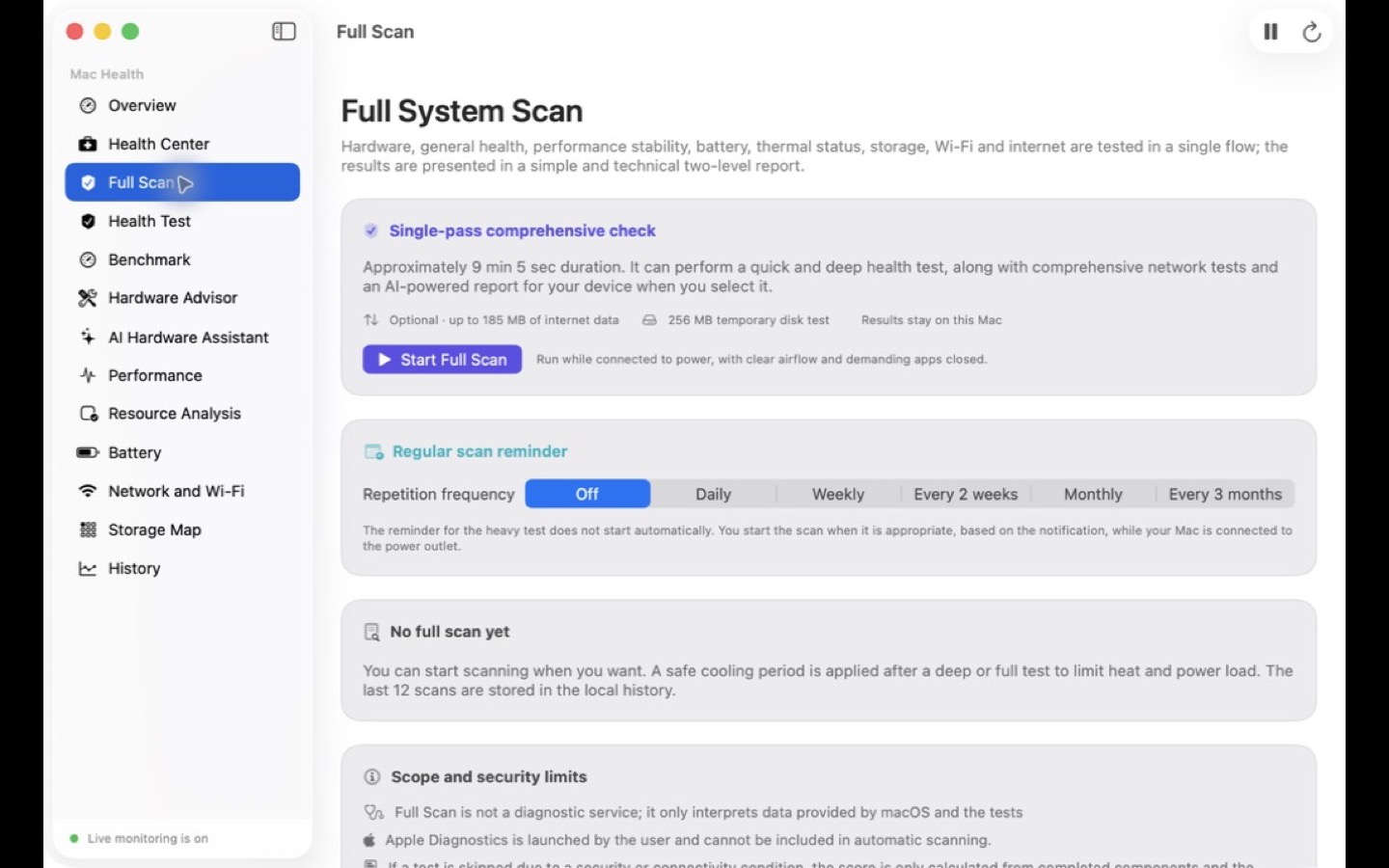
Task: Click the Overview gauge icon
Action: click(88, 105)
